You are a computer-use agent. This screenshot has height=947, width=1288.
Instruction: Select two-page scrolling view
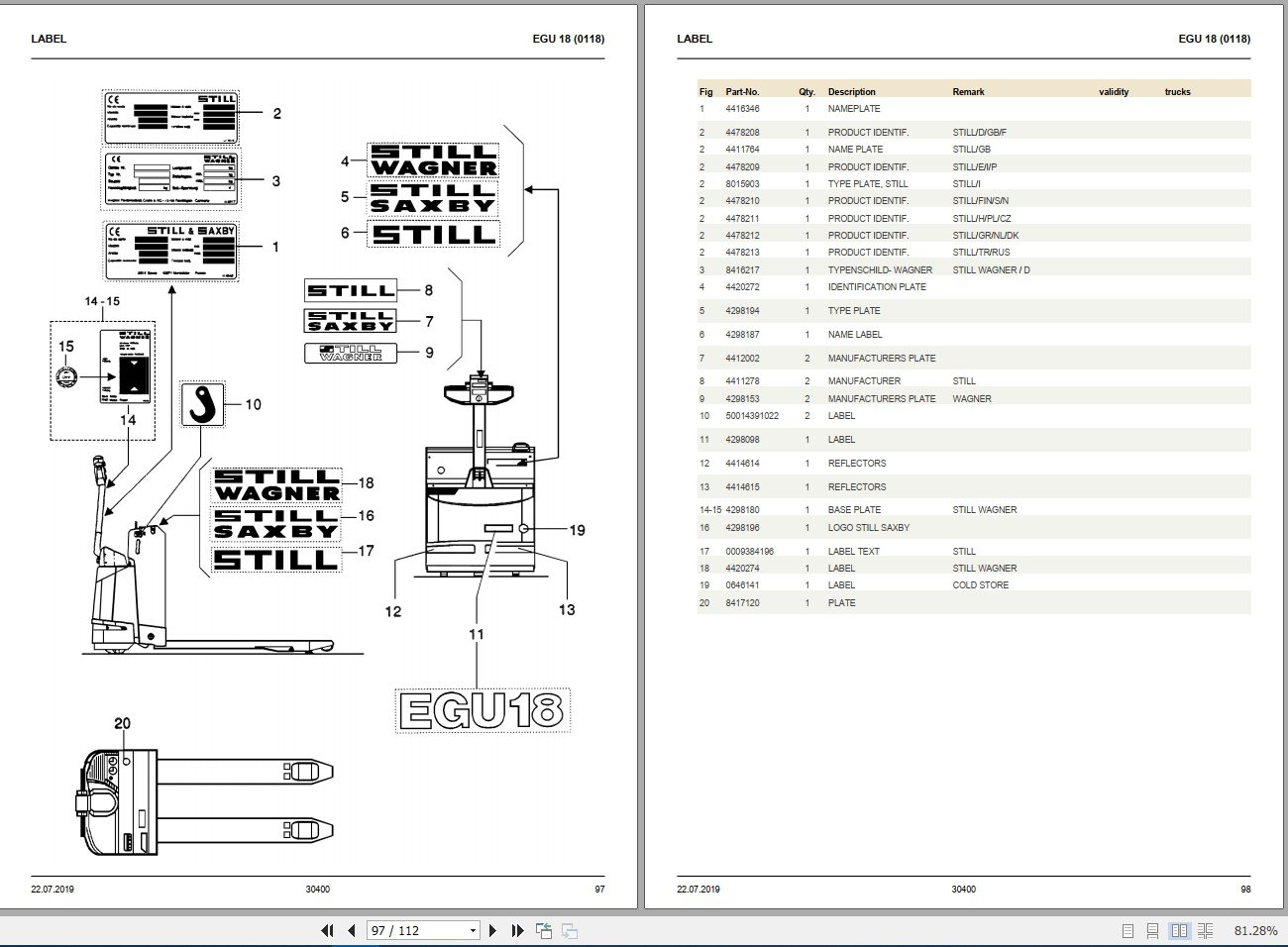coord(1205,931)
